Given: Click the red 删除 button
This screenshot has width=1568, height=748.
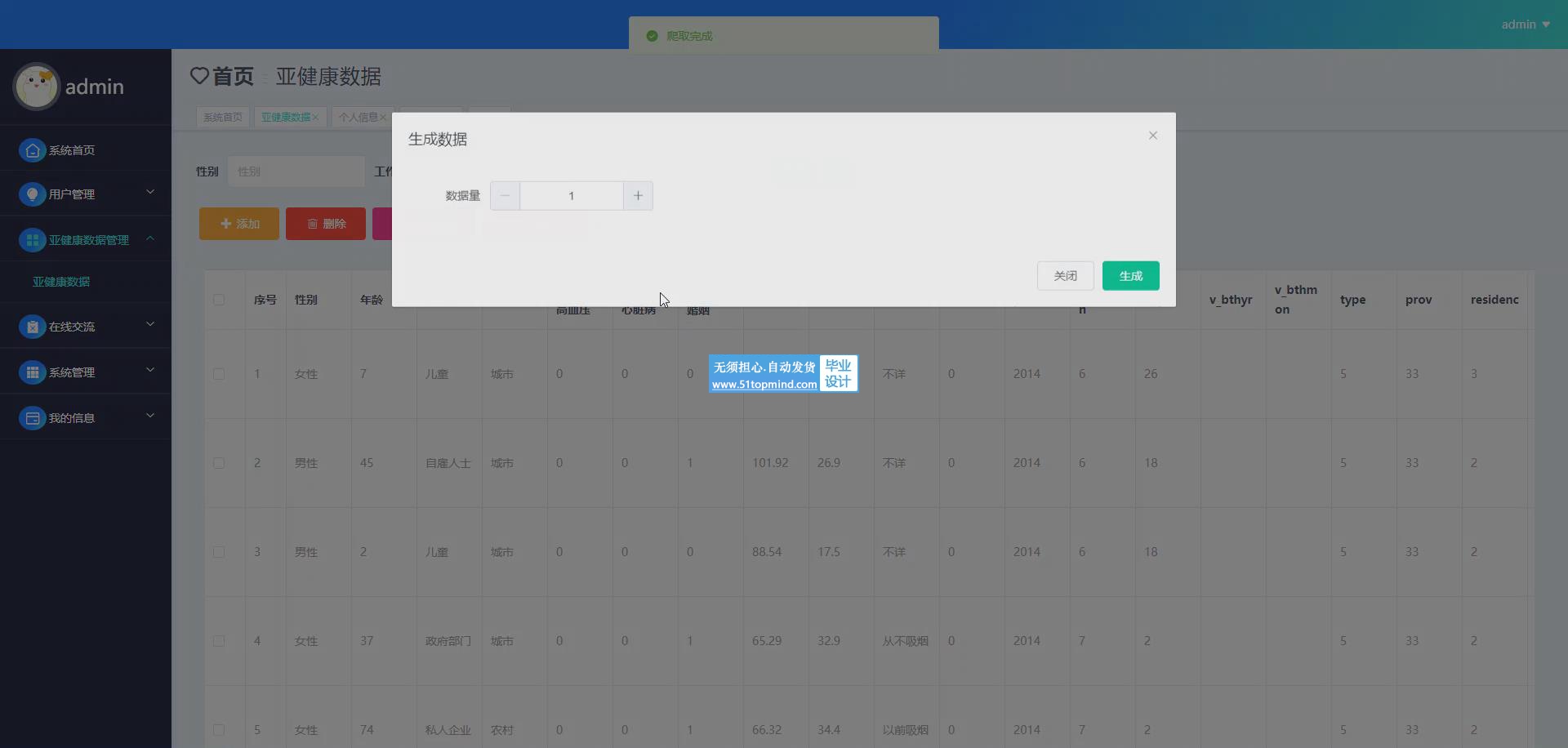Looking at the screenshot, I should tap(326, 224).
